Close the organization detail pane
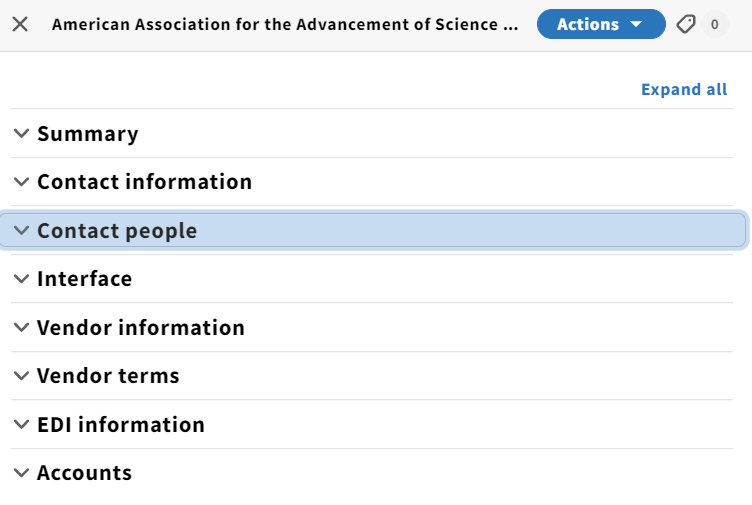The image size is (752, 505). pos(20,24)
